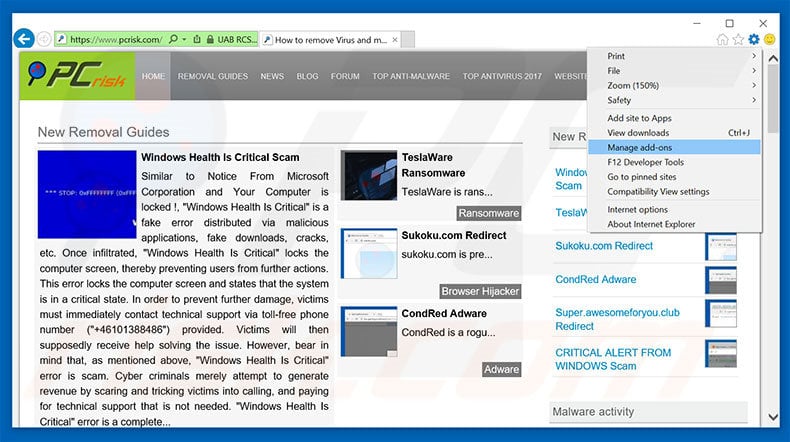This screenshot has width=790, height=442.
Task: Open address bar dropdown arrow
Action: pos(184,39)
